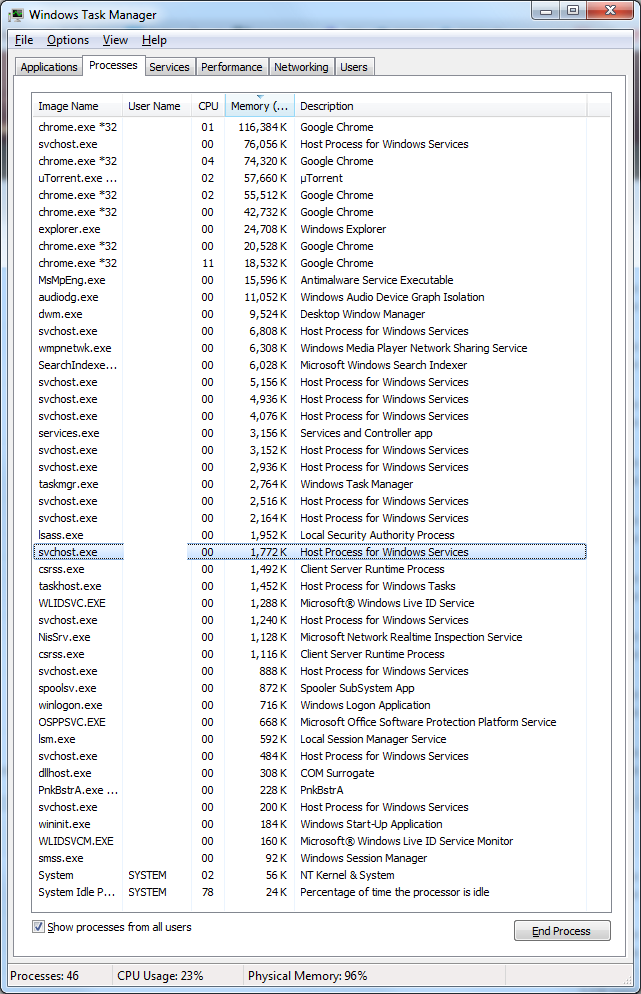Open the Networking tab
This screenshot has height=994, width=641.
301,67
